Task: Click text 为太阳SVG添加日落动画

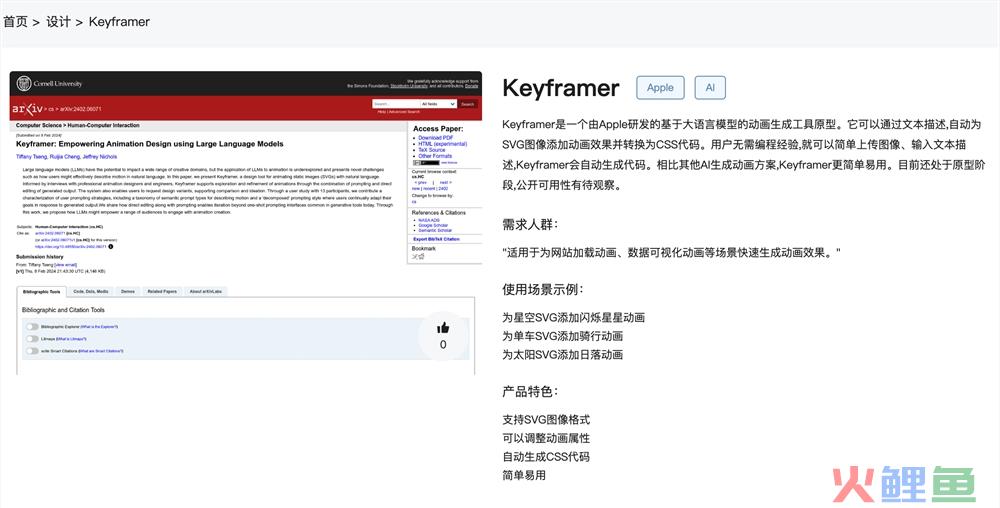Action: tap(562, 354)
